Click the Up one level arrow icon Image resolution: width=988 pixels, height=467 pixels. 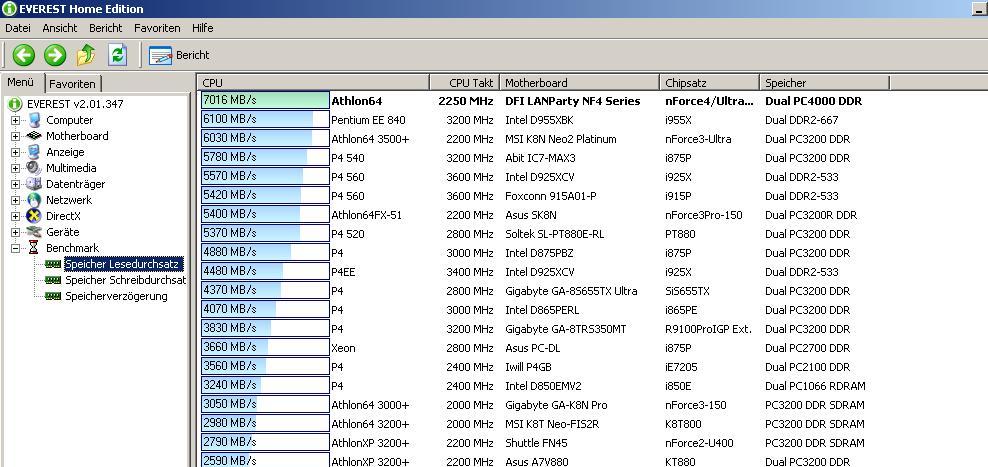pos(86,55)
